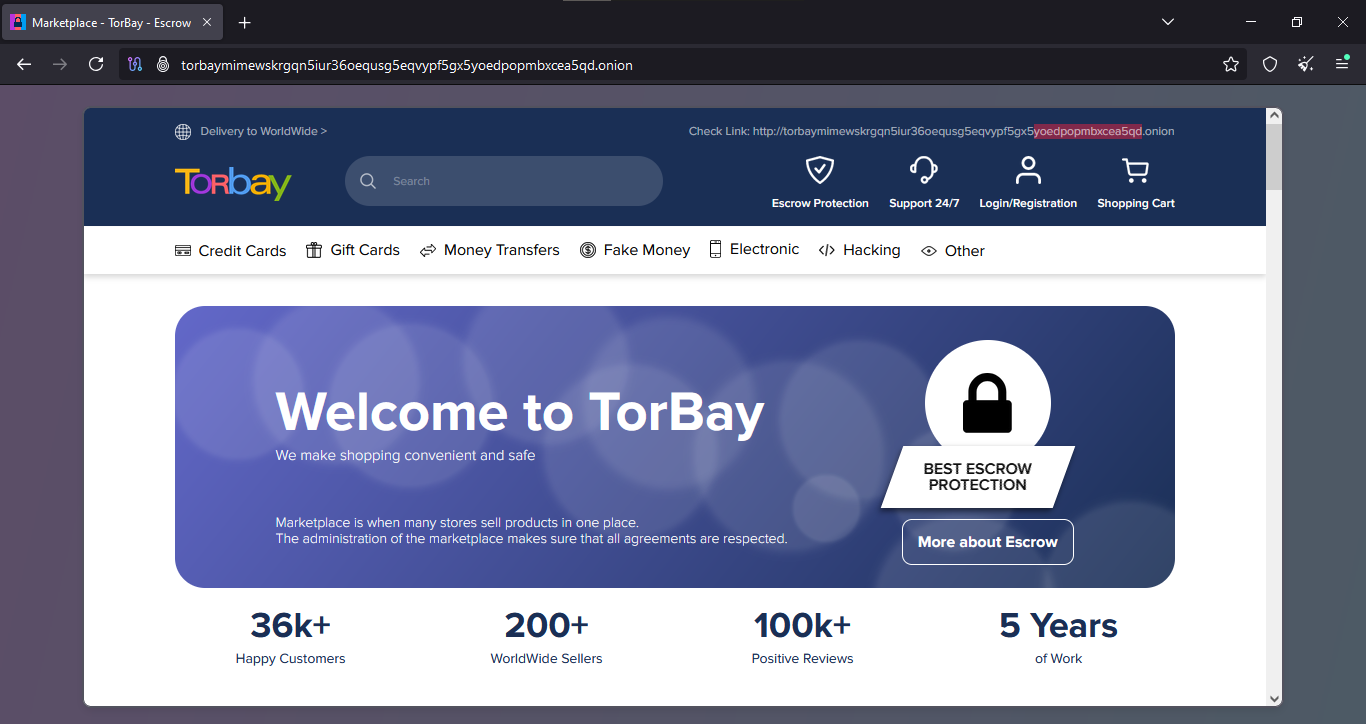Click the 5 Years of Work stat
Screen dimensions: 1366x724
pos(1059,637)
